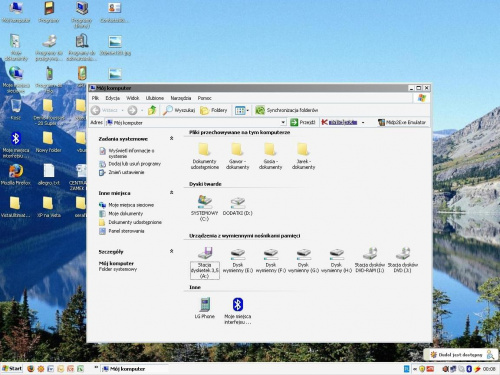Click the Przejdź go button
500x375 pixels.
tap(303, 122)
